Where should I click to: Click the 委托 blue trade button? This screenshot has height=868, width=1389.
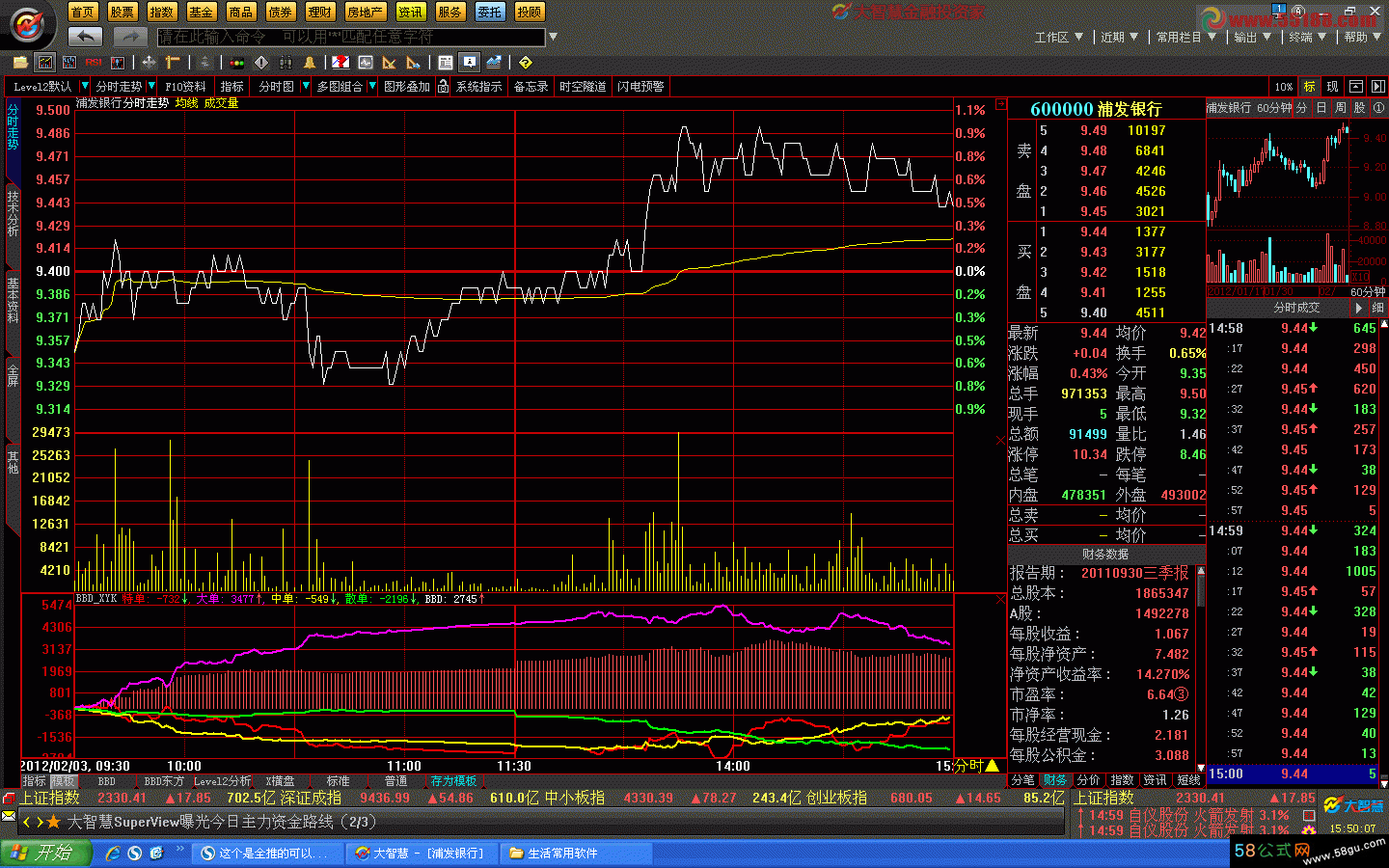[x=489, y=12]
